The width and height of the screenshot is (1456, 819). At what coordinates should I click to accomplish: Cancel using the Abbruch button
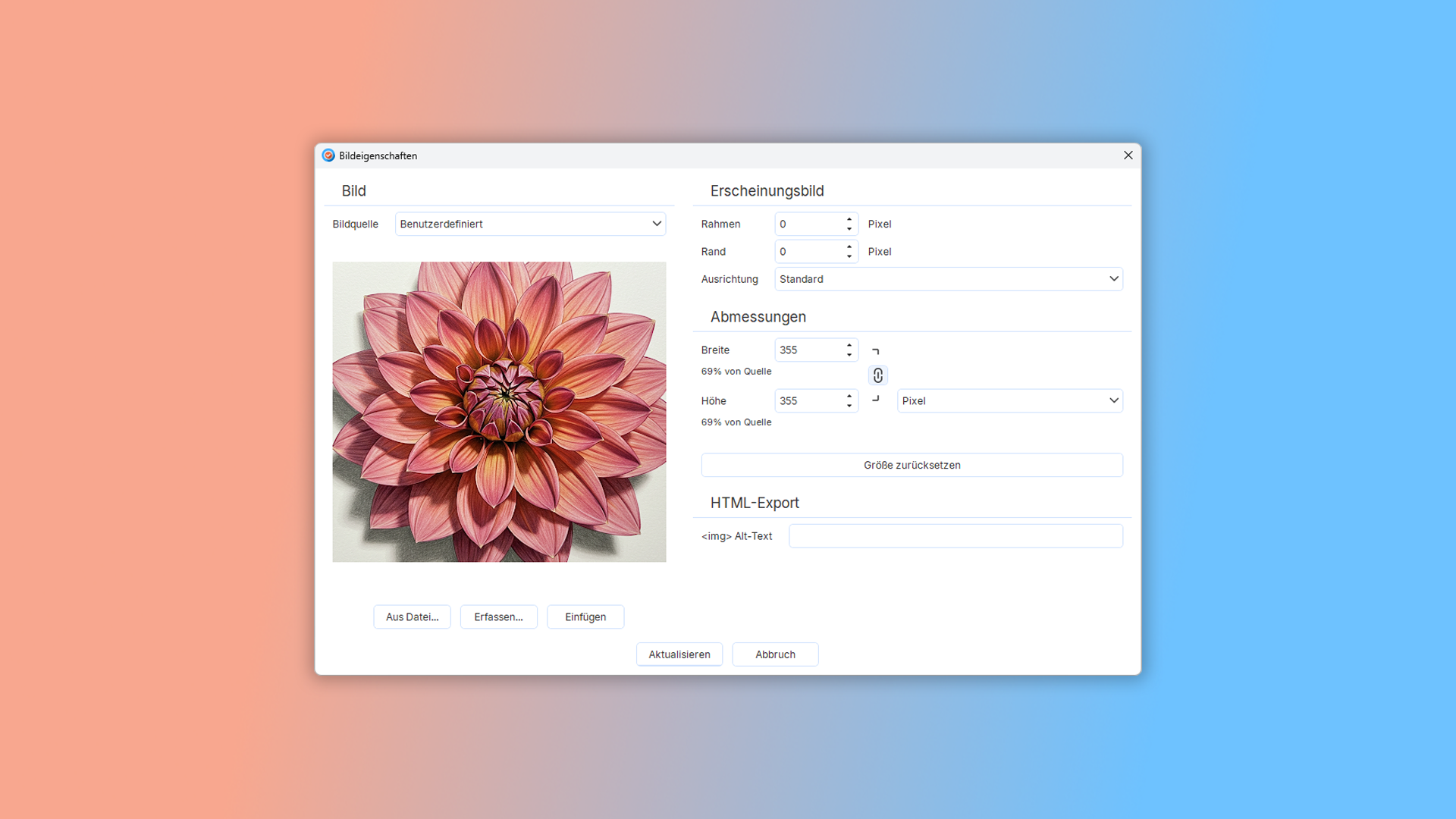click(774, 654)
